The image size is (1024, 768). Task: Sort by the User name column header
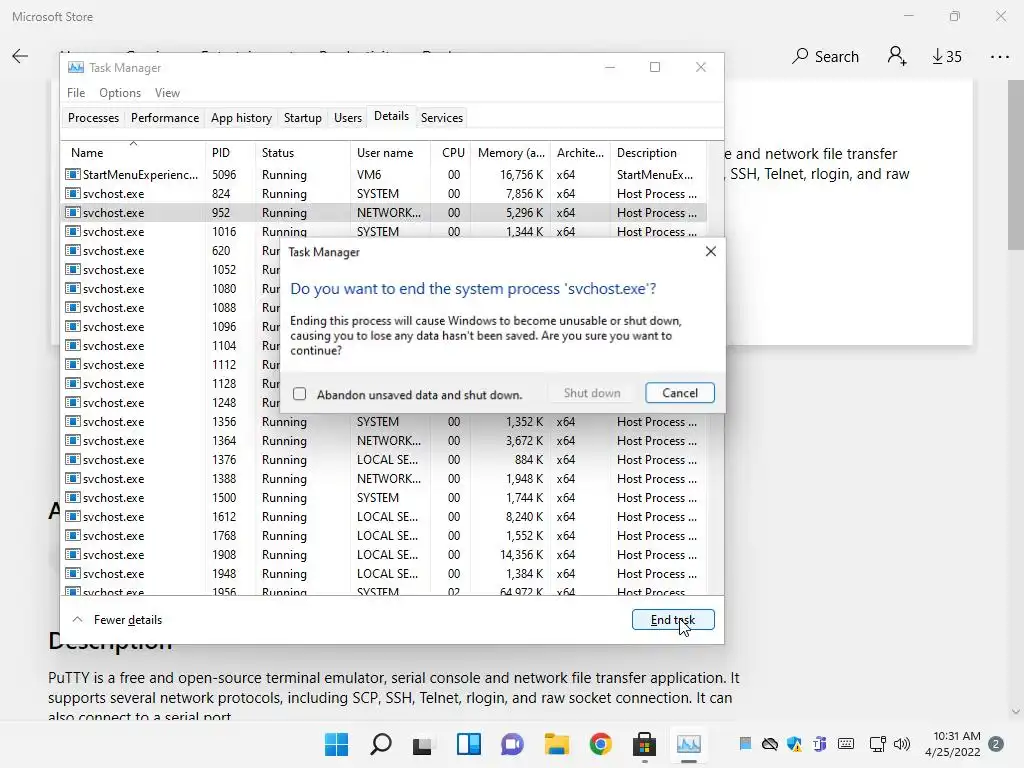tap(390, 153)
